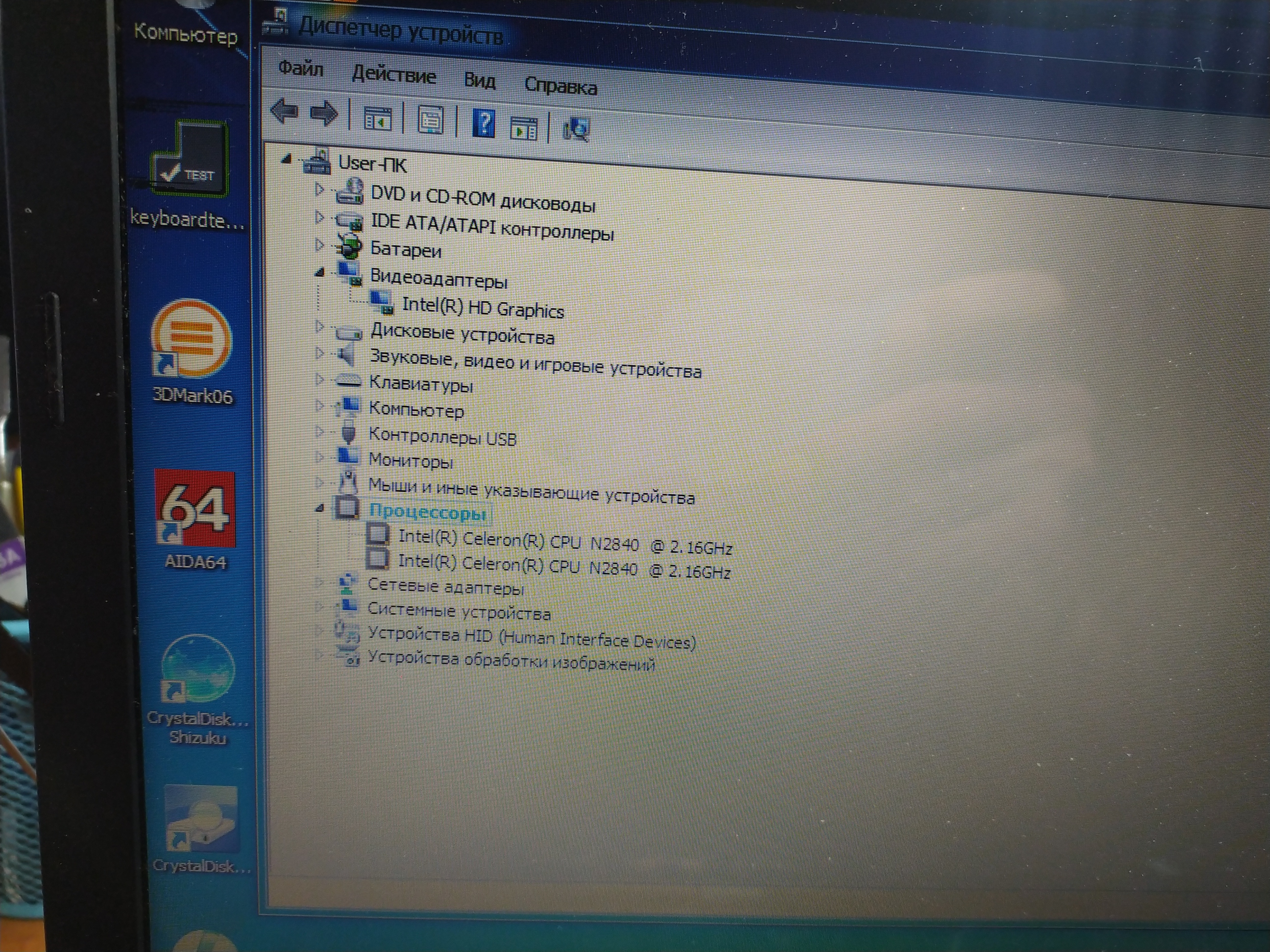The image size is (1270, 952).
Task: Select the Батареи category
Action: (x=405, y=250)
